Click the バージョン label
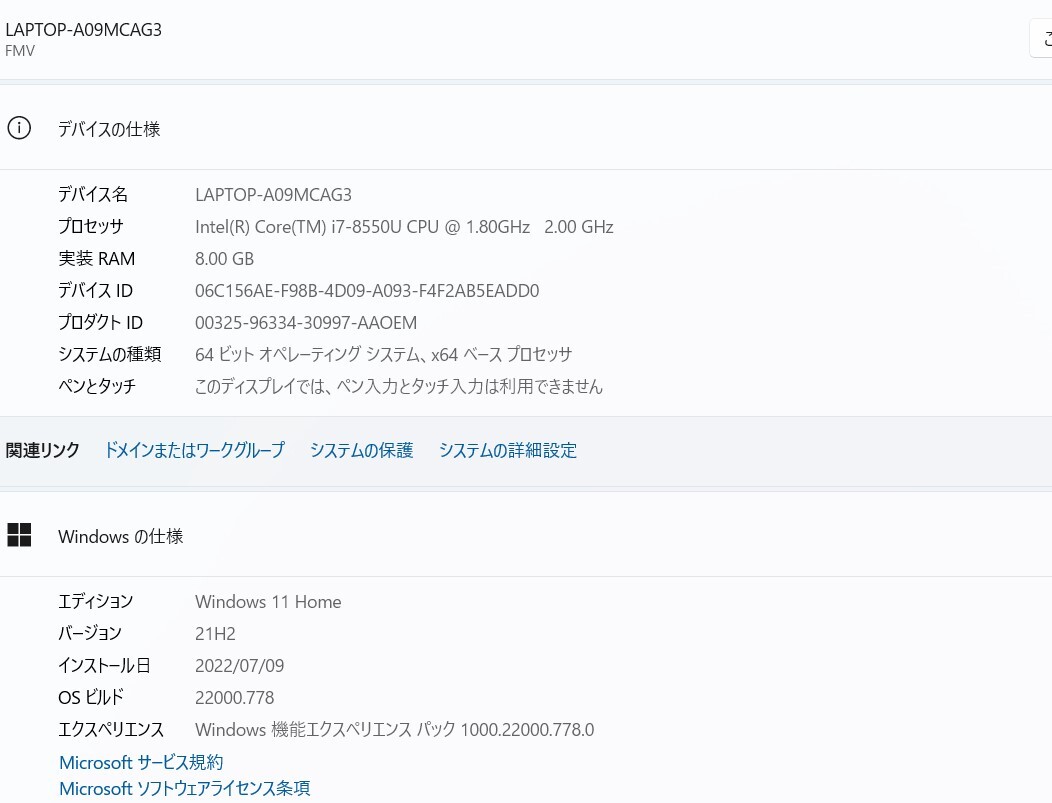 (x=90, y=633)
